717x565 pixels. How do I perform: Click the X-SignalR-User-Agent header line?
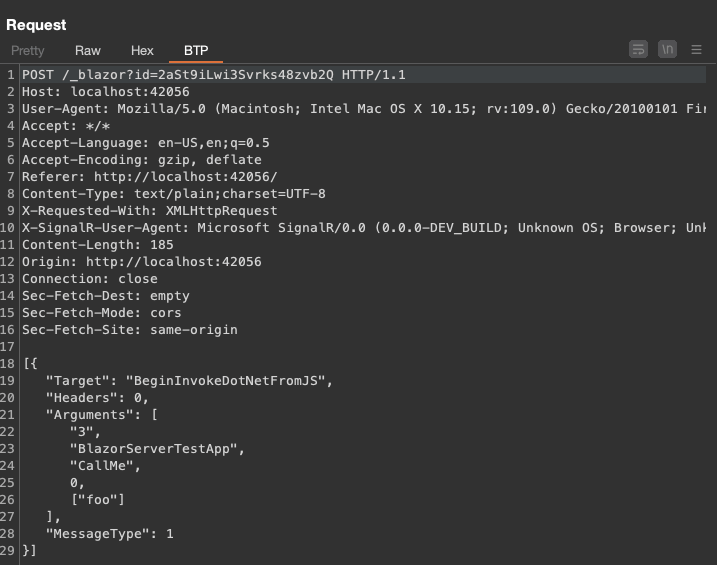click(364, 228)
